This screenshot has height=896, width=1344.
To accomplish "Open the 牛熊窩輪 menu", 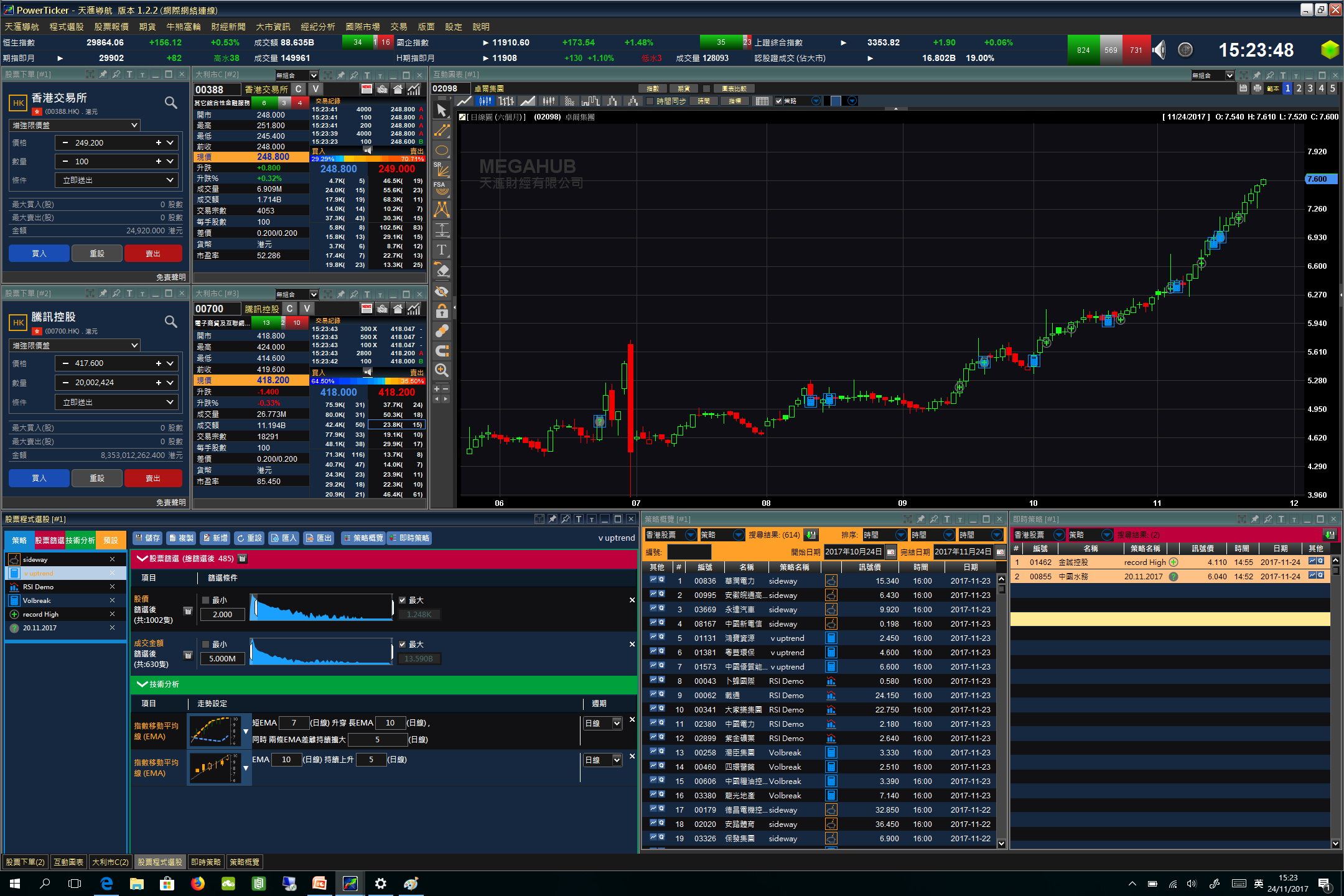I will (184, 27).
